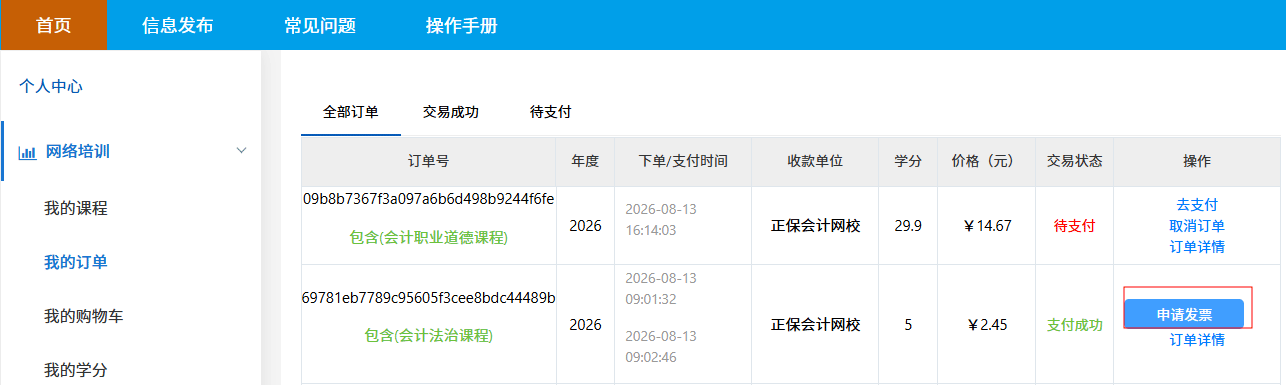This screenshot has width=1286, height=385.
Task: Collapse the 网络培训 chevron arrow
Action: [x=241, y=151]
